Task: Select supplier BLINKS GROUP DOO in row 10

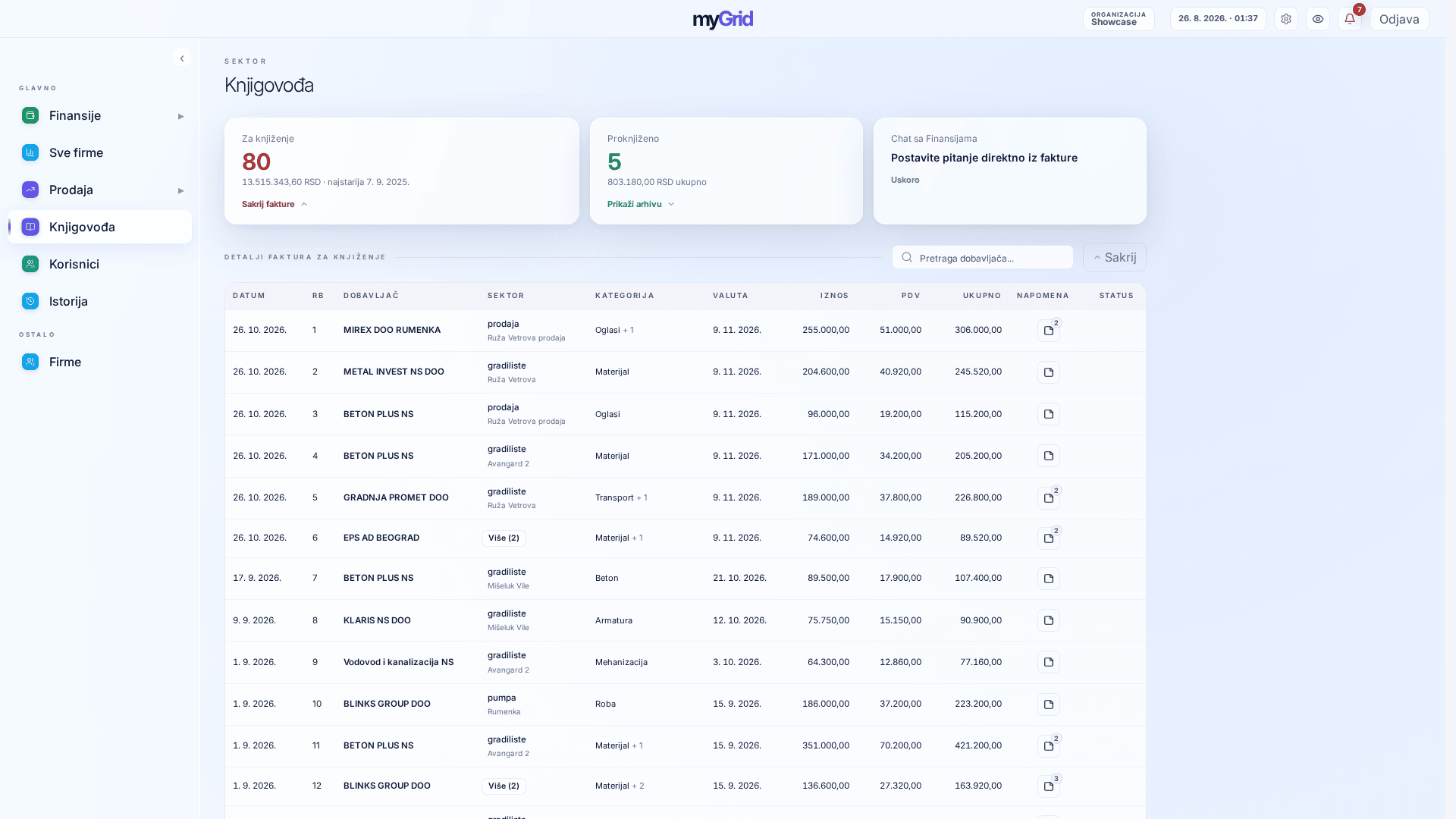Action: point(387,704)
